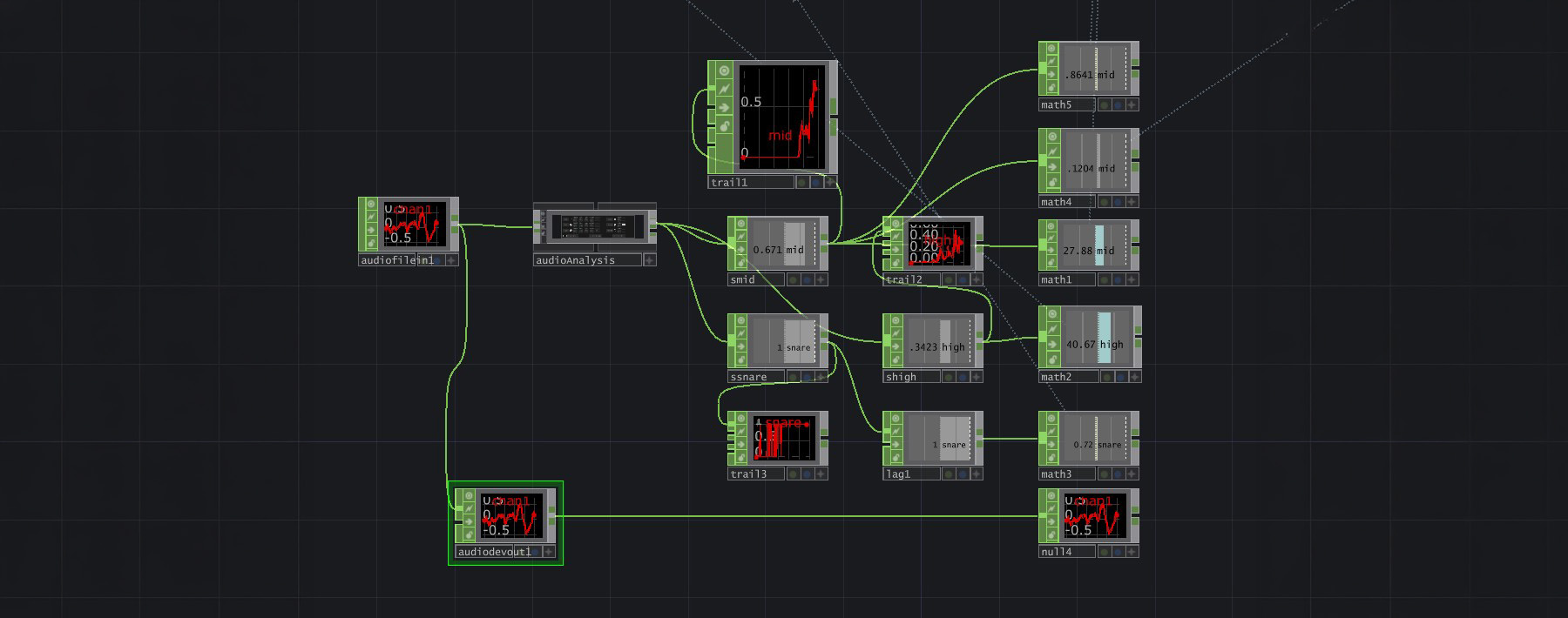
Task: Click the smid value 0.671 mid
Action: pyautogui.click(x=778, y=250)
